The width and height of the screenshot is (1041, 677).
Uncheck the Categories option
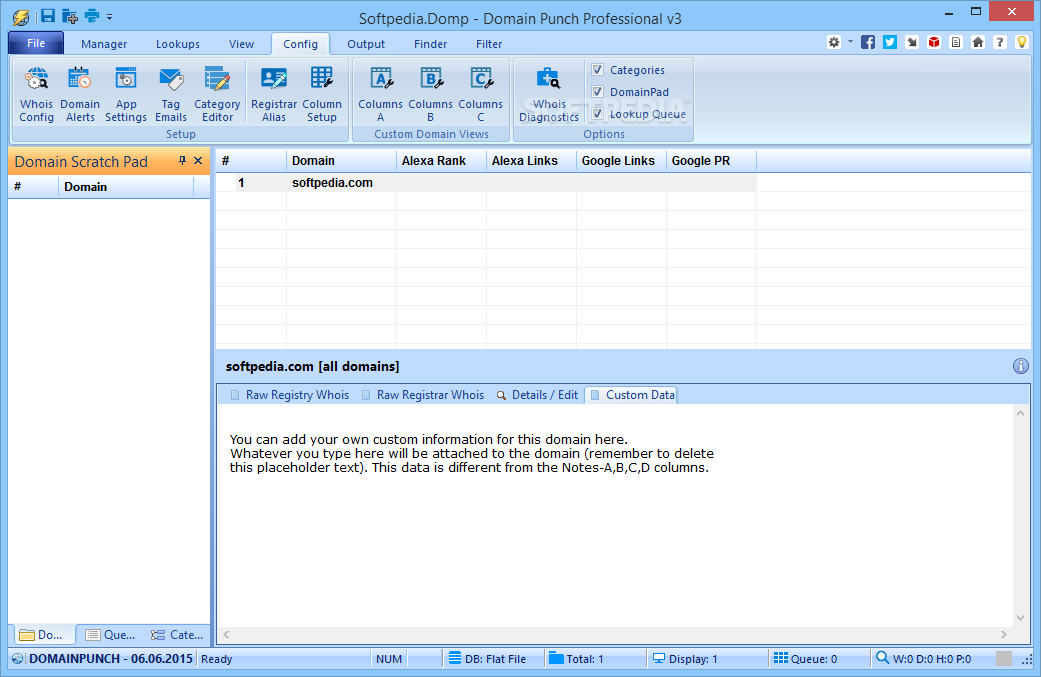(x=598, y=70)
